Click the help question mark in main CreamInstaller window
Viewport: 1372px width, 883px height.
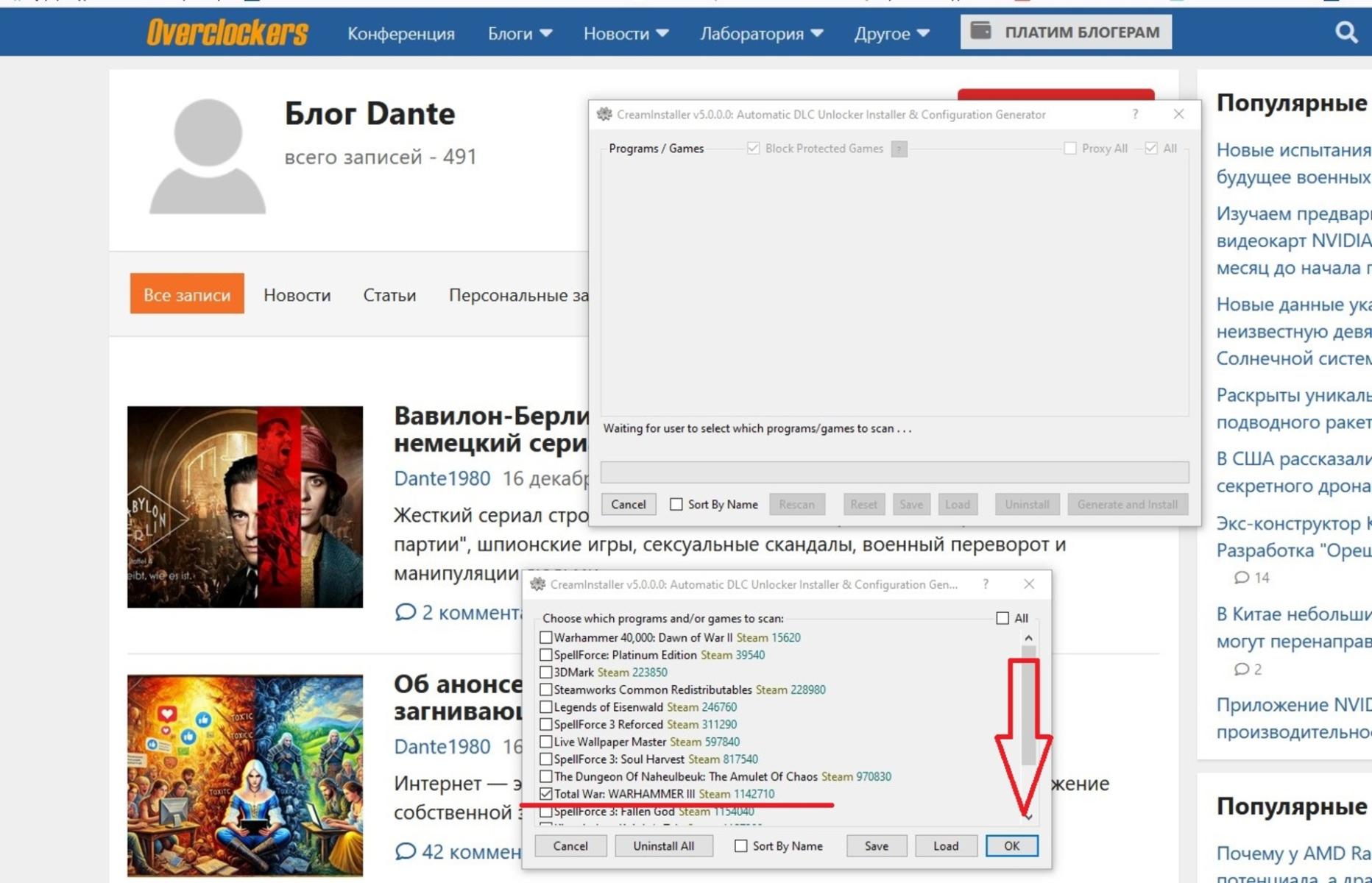(x=1135, y=114)
